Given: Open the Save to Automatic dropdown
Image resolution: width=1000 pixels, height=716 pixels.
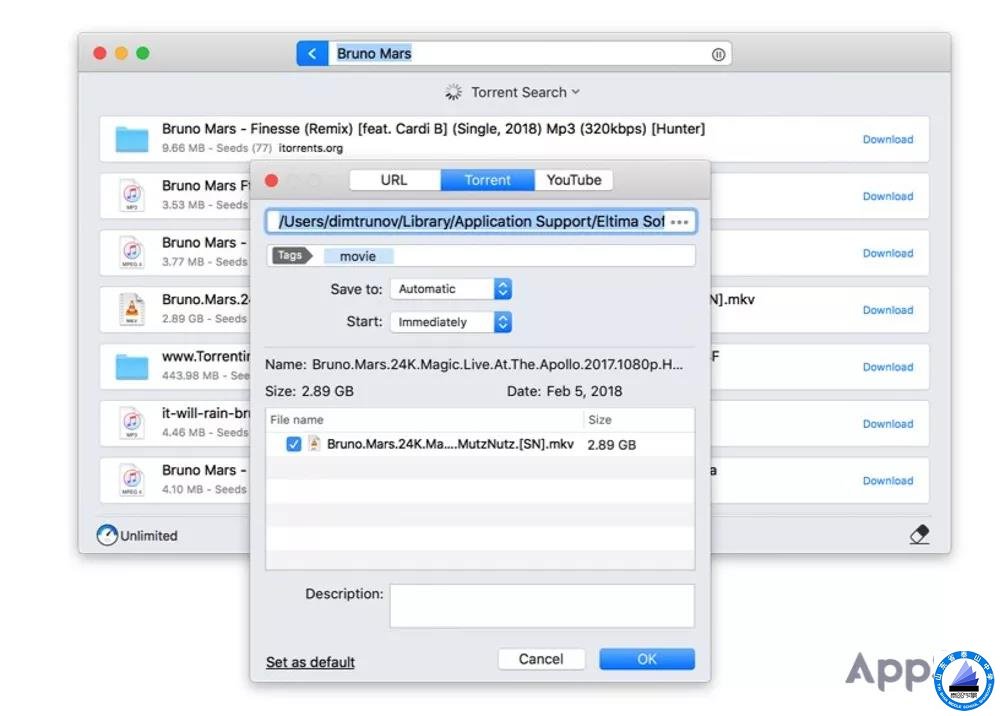Looking at the screenshot, I should coord(451,289).
